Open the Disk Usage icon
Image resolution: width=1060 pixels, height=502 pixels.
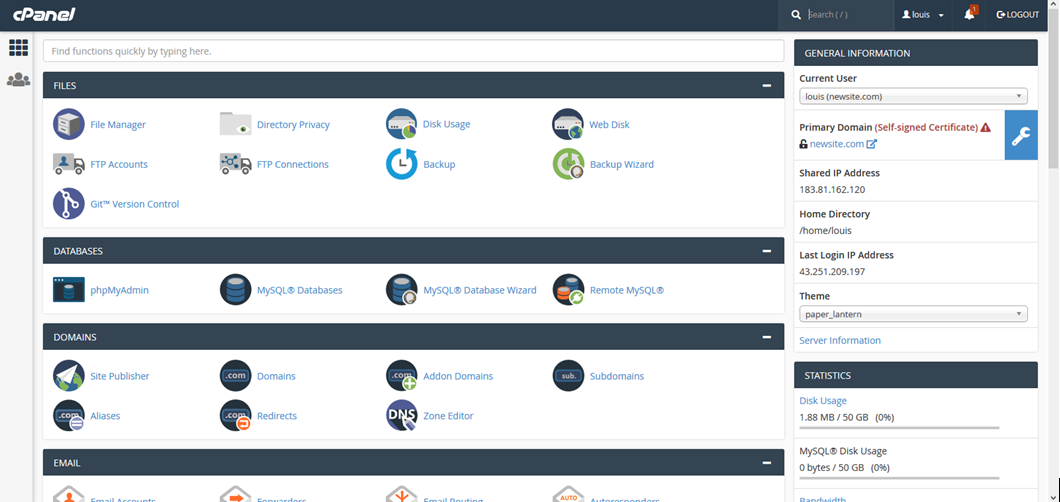coord(402,124)
